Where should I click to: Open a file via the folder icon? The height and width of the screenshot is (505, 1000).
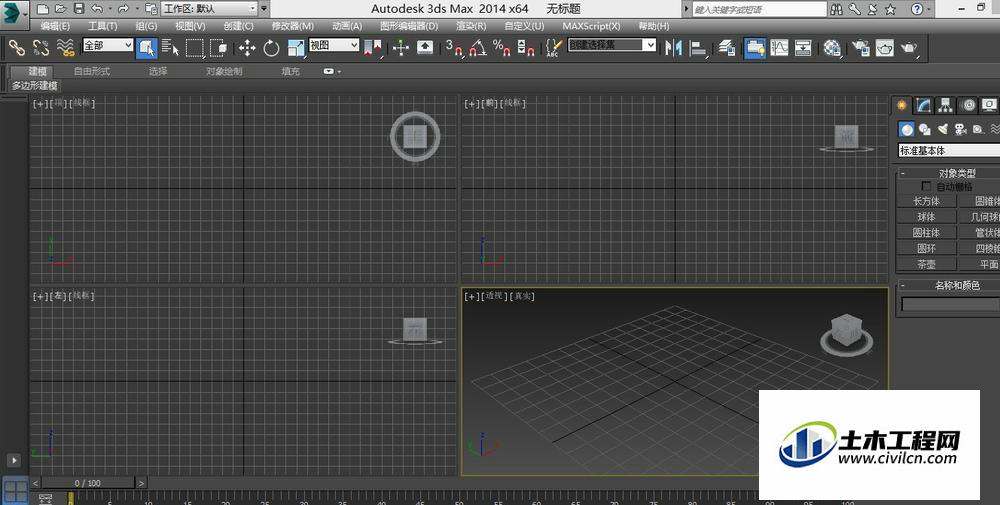[x=61, y=9]
